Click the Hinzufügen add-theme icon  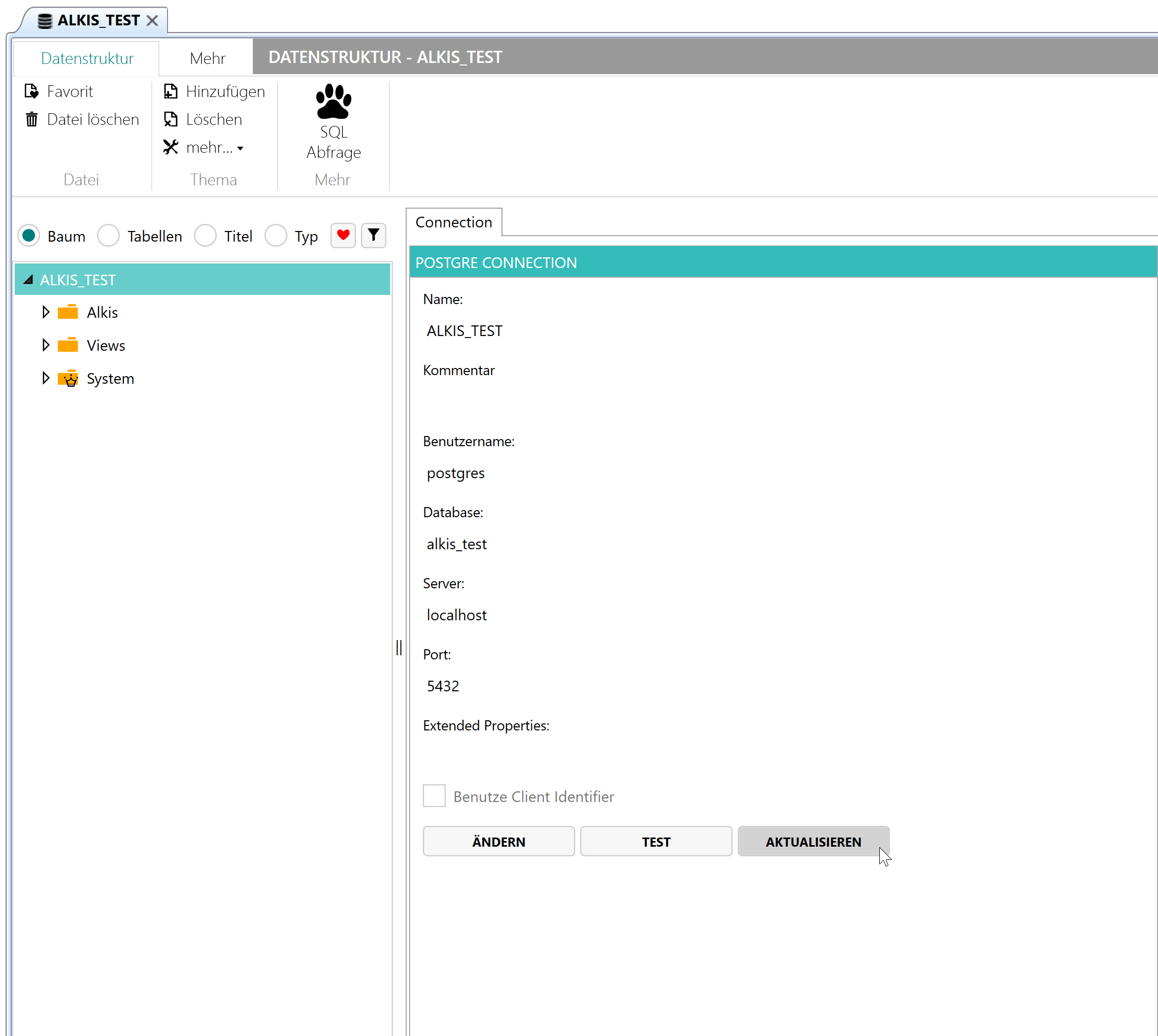pyautogui.click(x=170, y=91)
